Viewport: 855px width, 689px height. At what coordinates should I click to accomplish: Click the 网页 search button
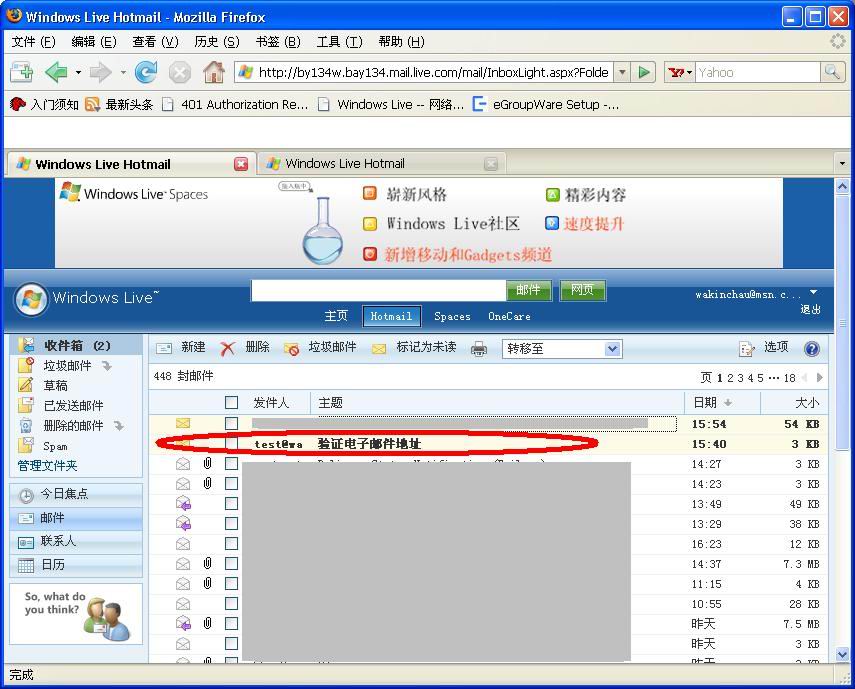(582, 290)
